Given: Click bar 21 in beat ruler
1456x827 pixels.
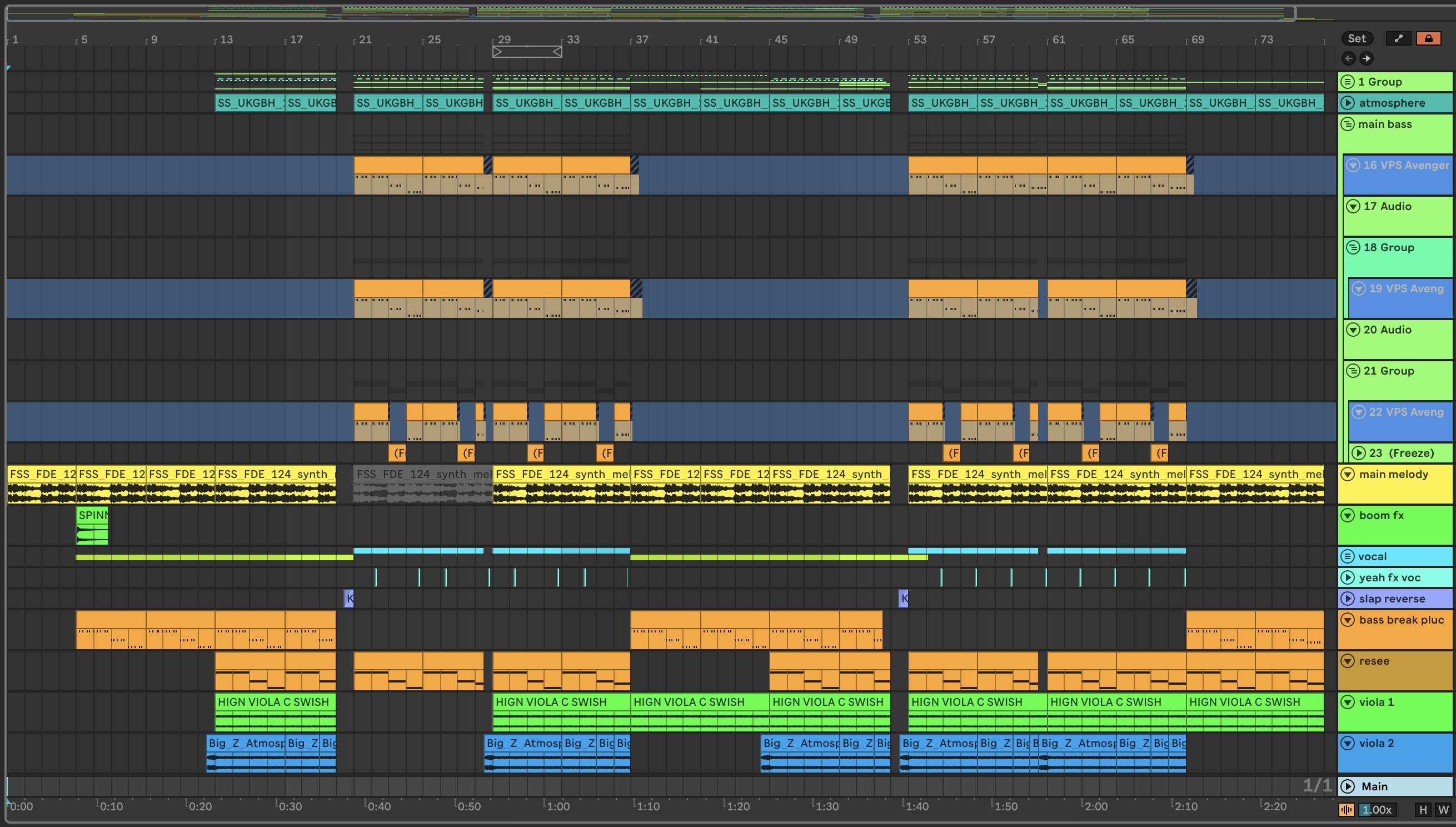Looking at the screenshot, I should [x=365, y=39].
